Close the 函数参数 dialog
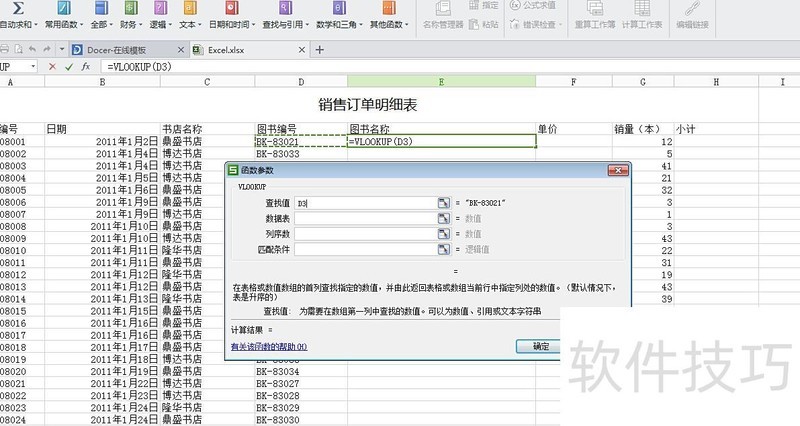 [x=618, y=170]
